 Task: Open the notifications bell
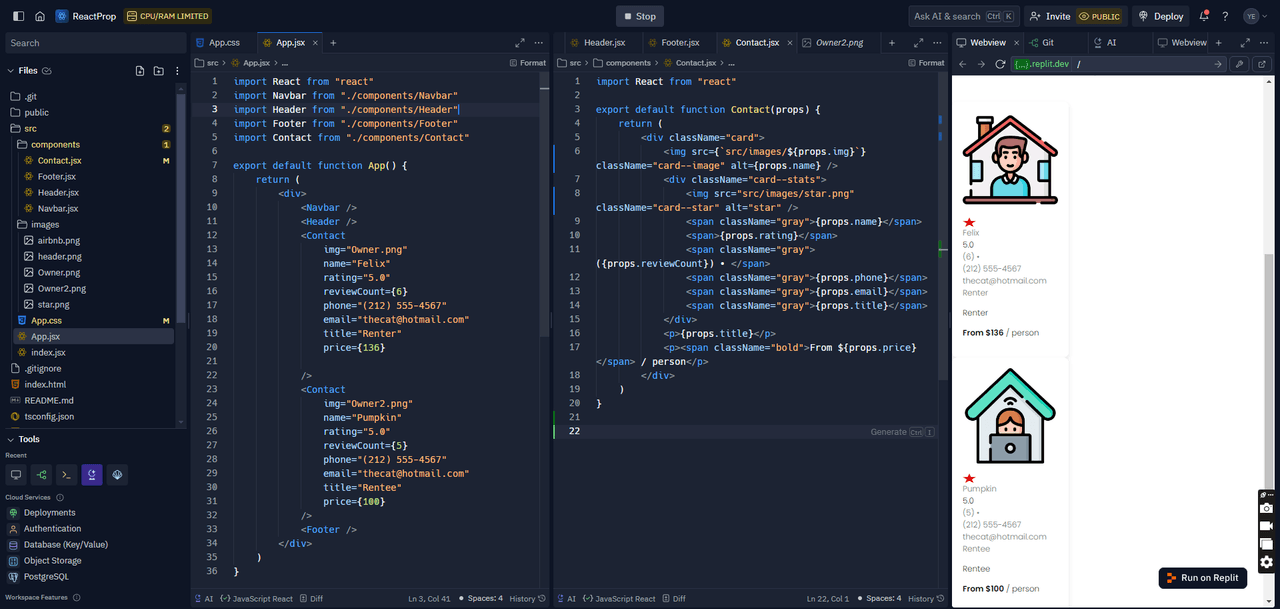click(1204, 16)
